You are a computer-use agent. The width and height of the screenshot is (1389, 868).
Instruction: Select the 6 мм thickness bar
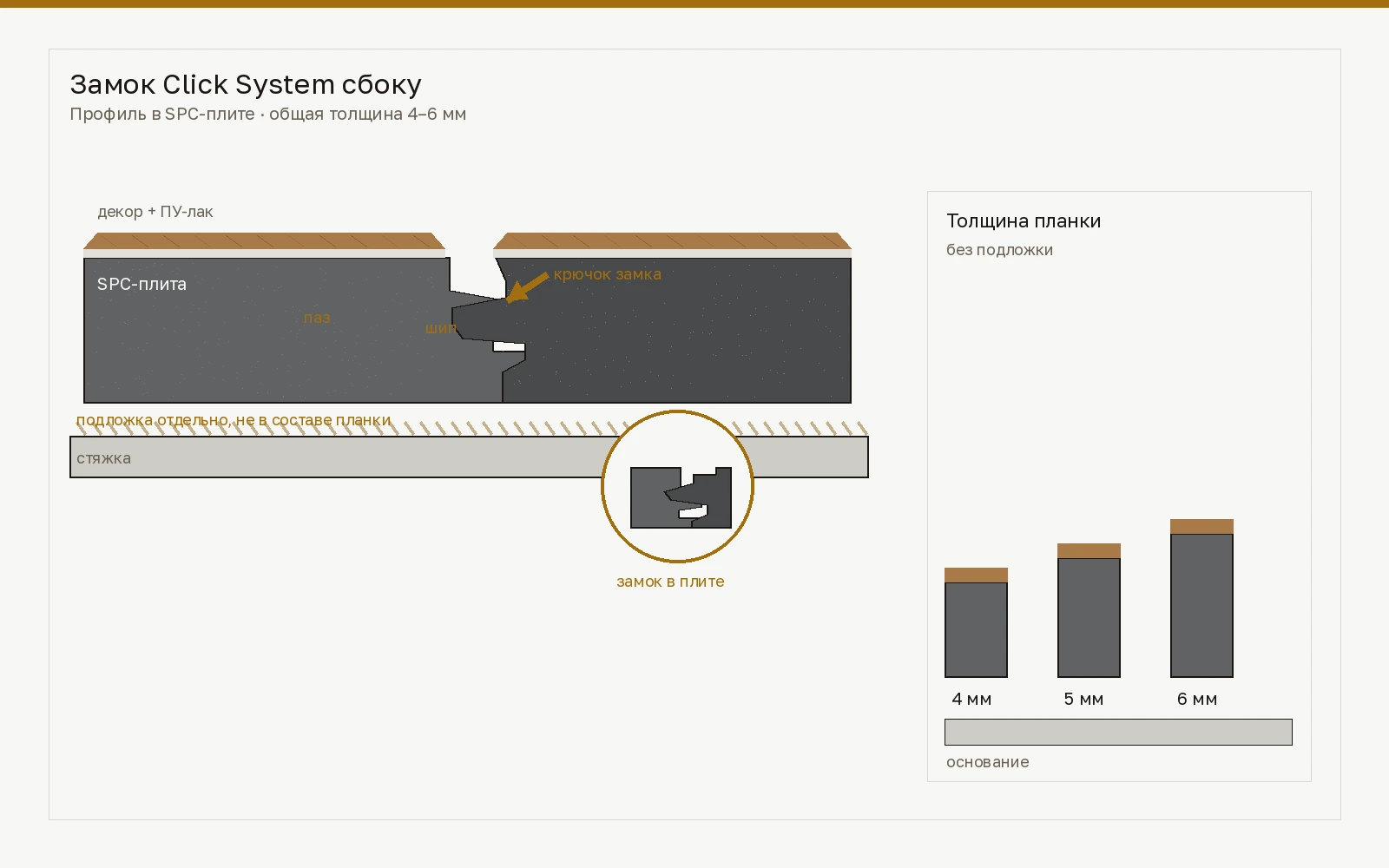click(x=1201, y=598)
